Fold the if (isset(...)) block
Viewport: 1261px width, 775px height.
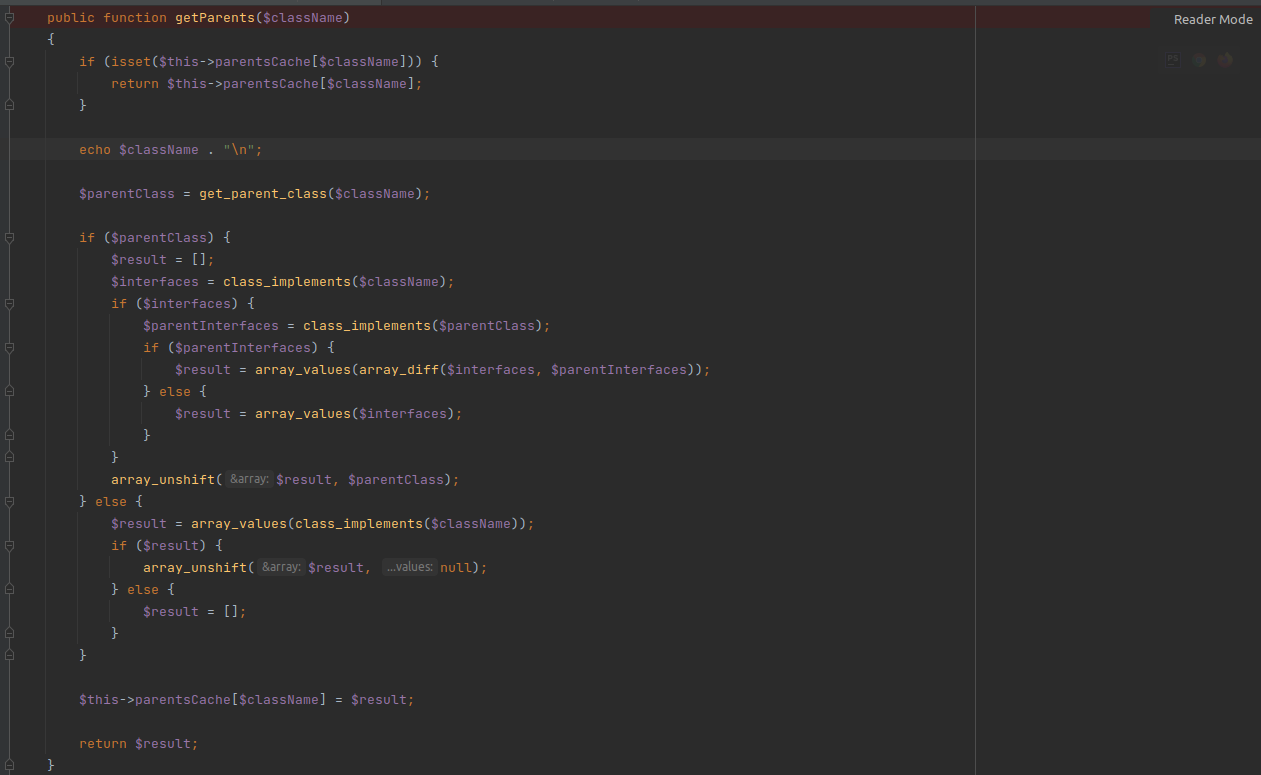9,62
